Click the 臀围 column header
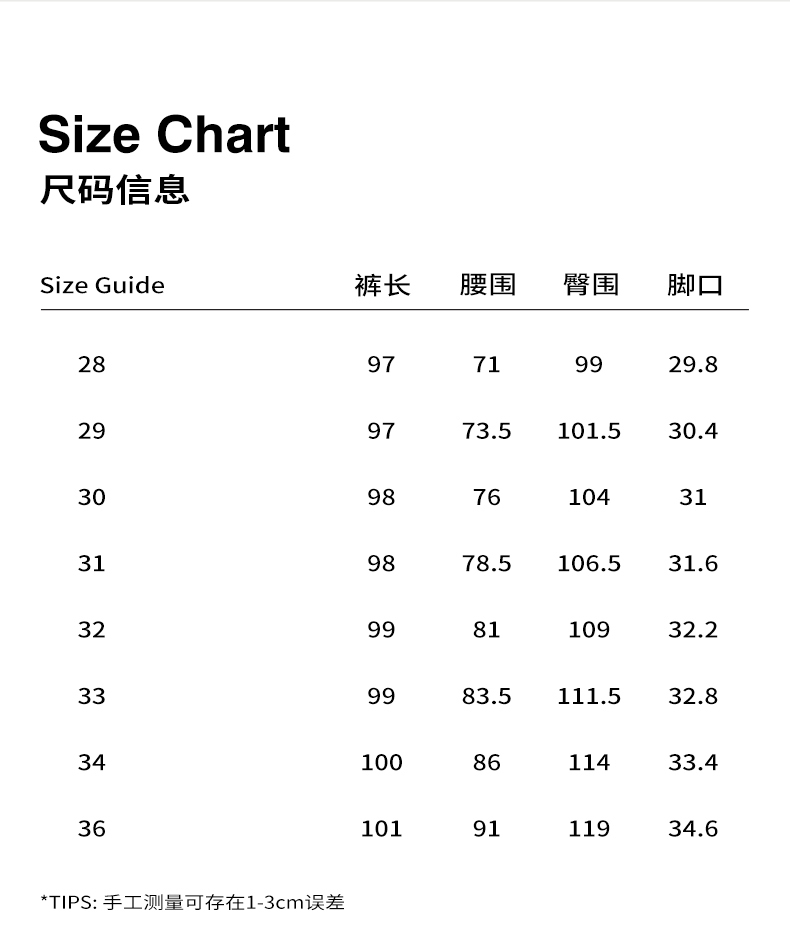The image size is (790, 947). pos(590,285)
